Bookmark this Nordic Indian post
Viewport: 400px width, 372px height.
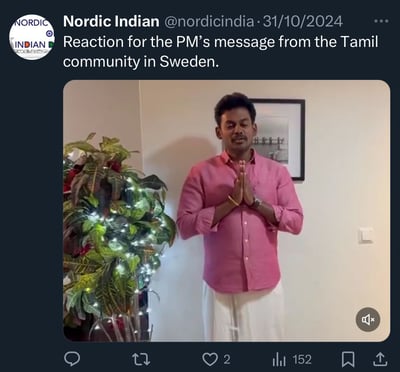pyautogui.click(x=348, y=359)
